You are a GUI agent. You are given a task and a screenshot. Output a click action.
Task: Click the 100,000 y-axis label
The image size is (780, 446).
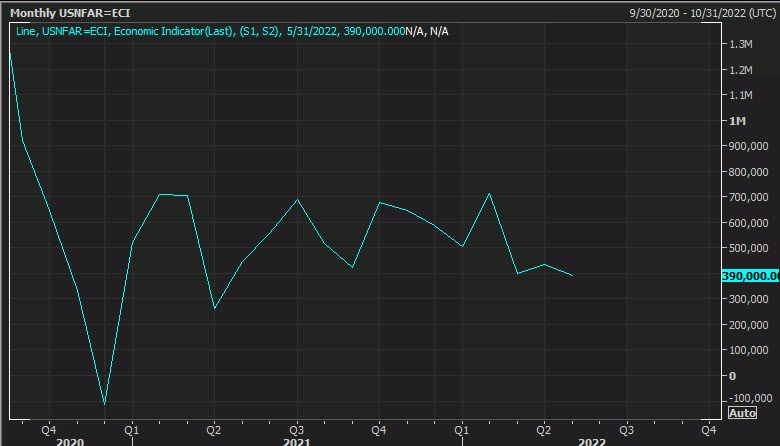pyautogui.click(x=748, y=351)
